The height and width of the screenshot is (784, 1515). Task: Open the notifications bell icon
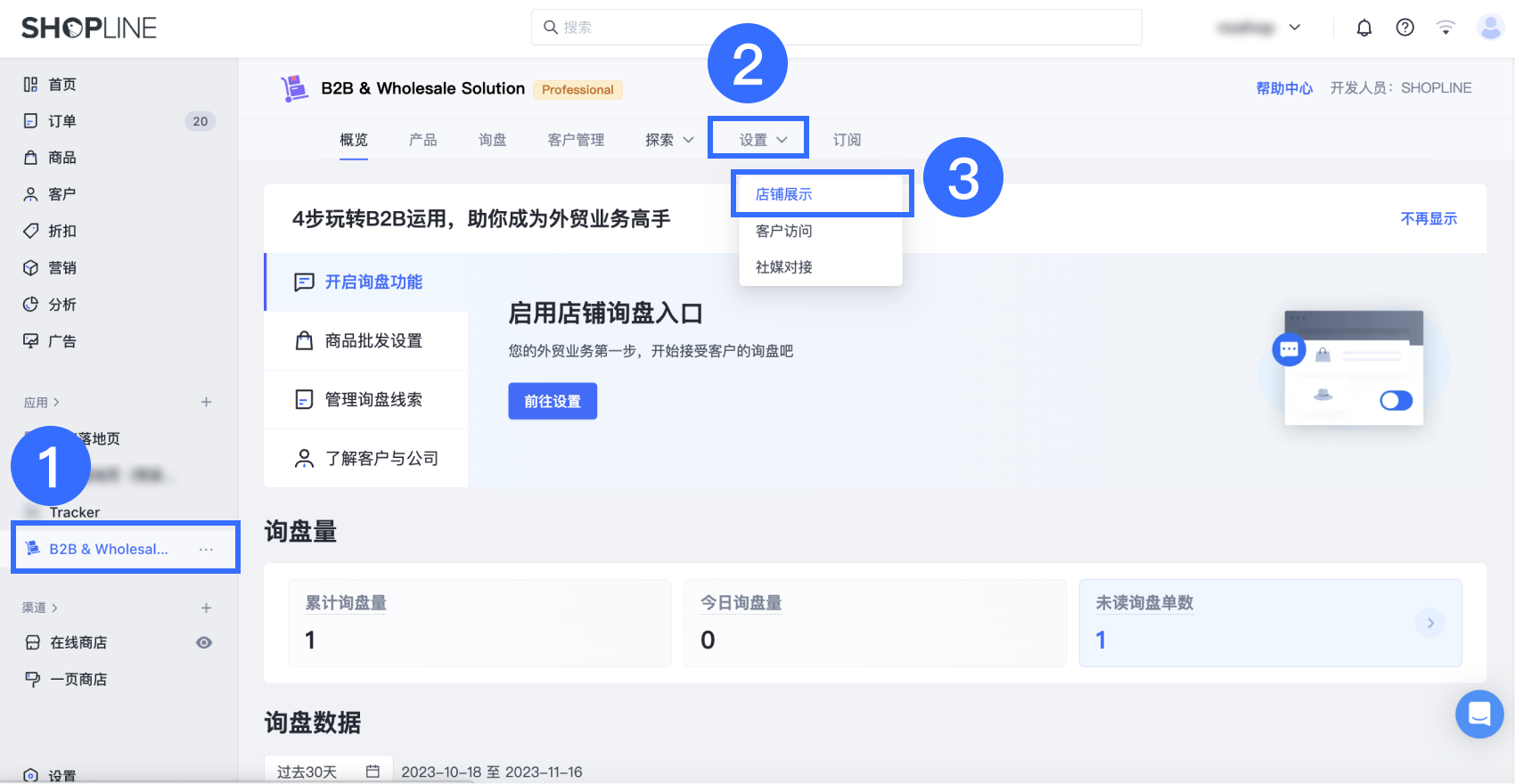1364,28
